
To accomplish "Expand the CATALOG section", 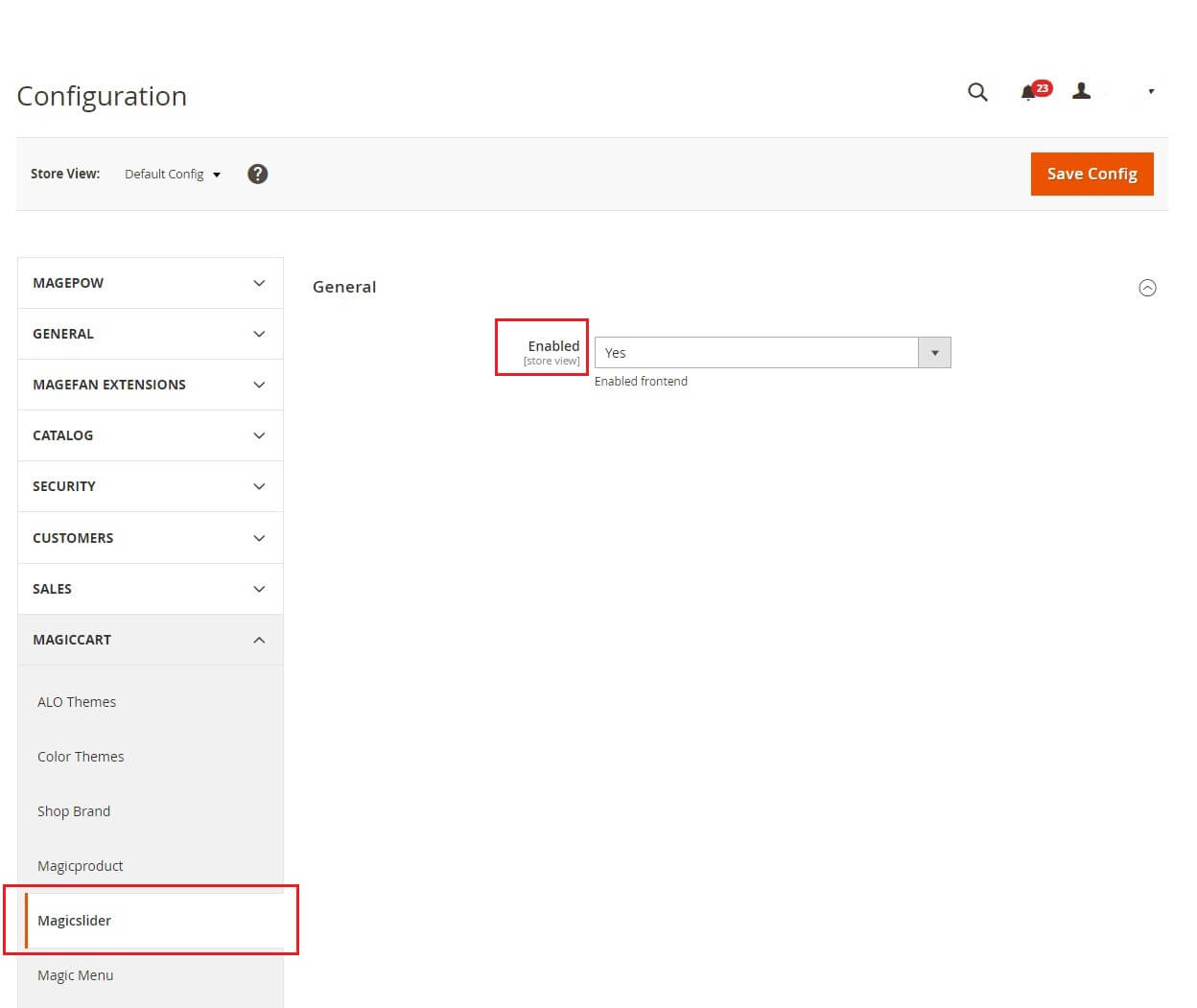I will click(150, 435).
